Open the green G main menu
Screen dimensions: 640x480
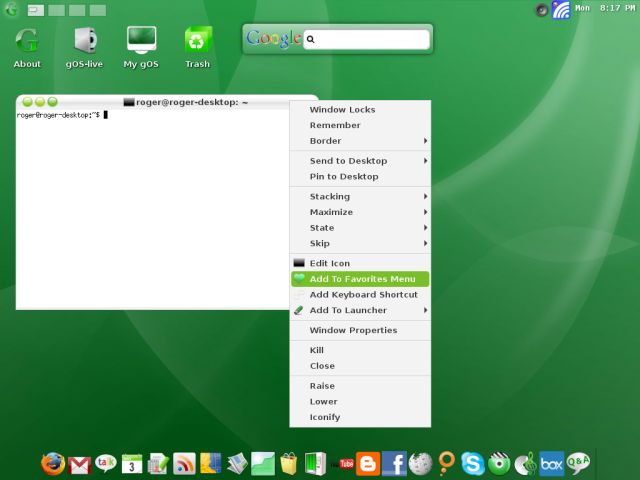point(11,9)
